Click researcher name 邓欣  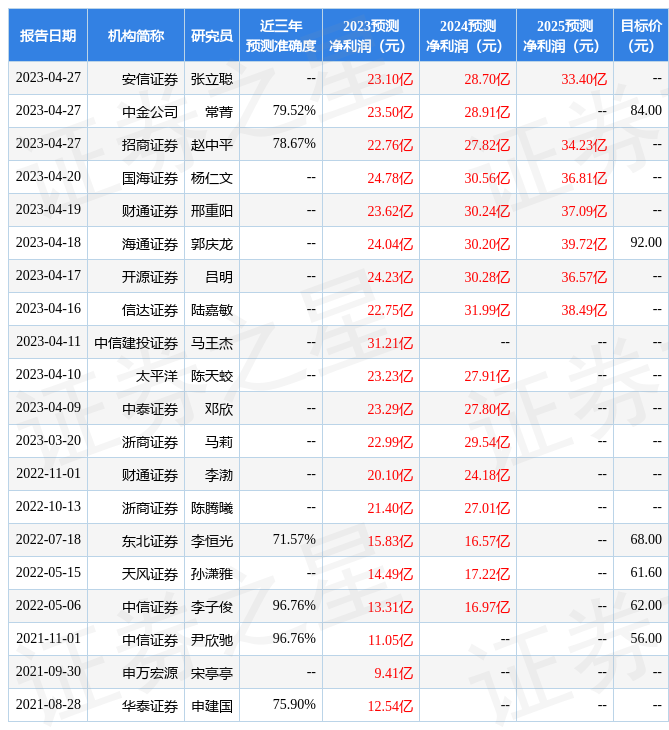click(219, 409)
